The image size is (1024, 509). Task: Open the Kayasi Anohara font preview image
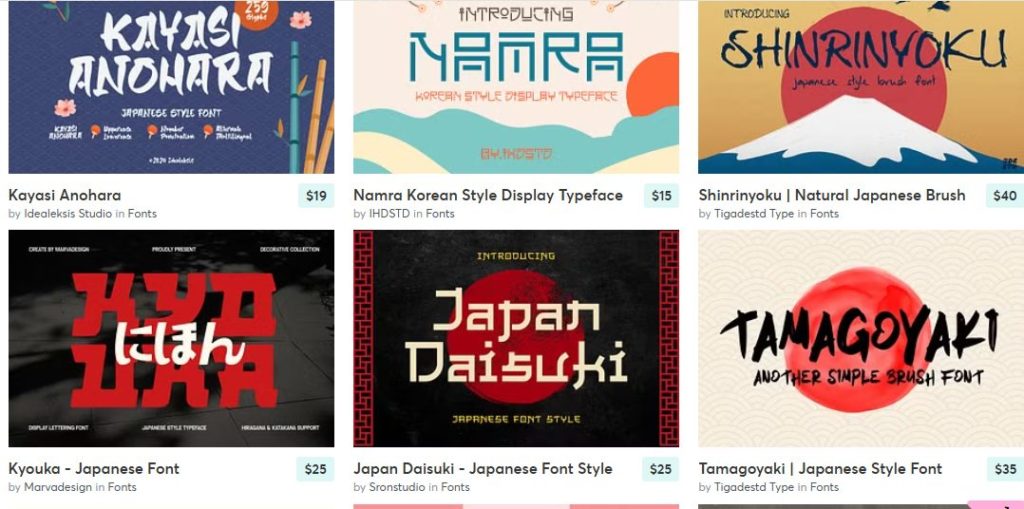pyautogui.click(x=171, y=87)
